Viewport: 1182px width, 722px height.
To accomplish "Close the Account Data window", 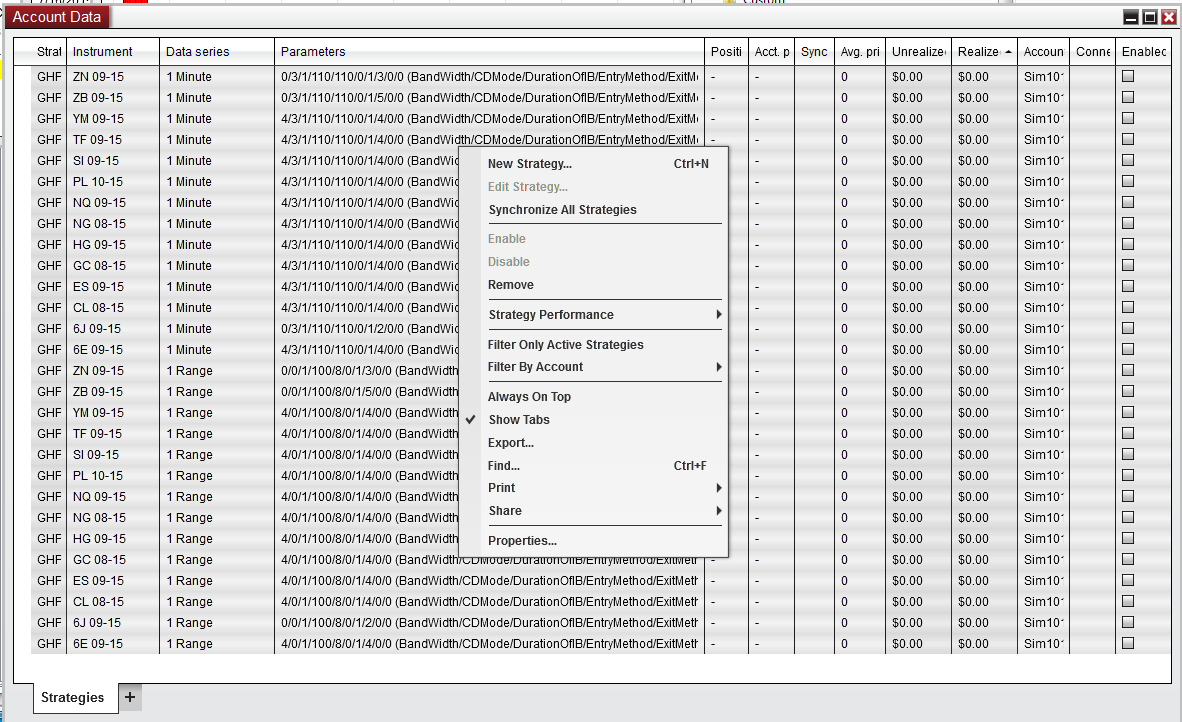I will tap(1168, 17).
